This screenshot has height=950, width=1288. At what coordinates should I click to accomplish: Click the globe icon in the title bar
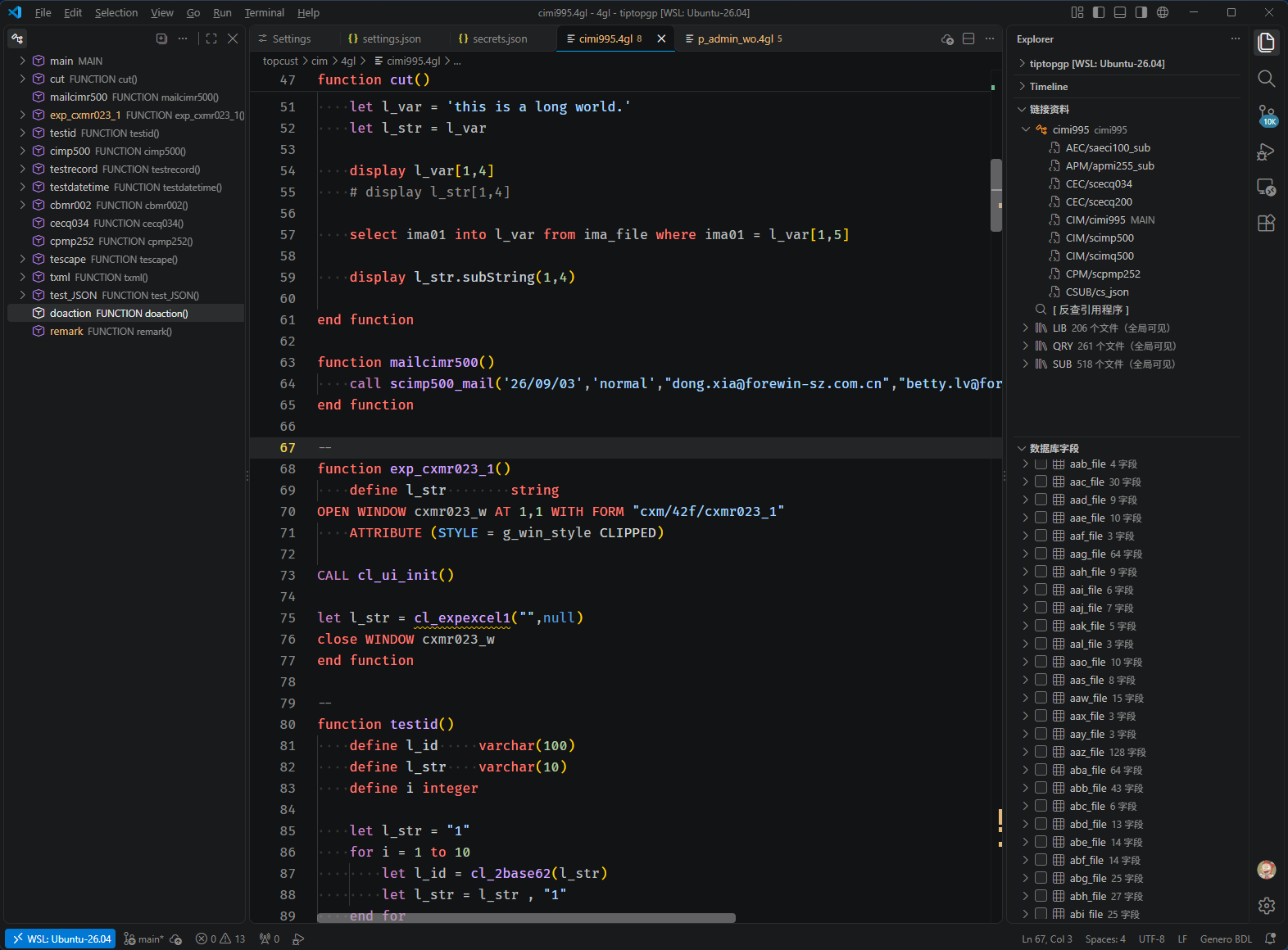(x=1163, y=12)
